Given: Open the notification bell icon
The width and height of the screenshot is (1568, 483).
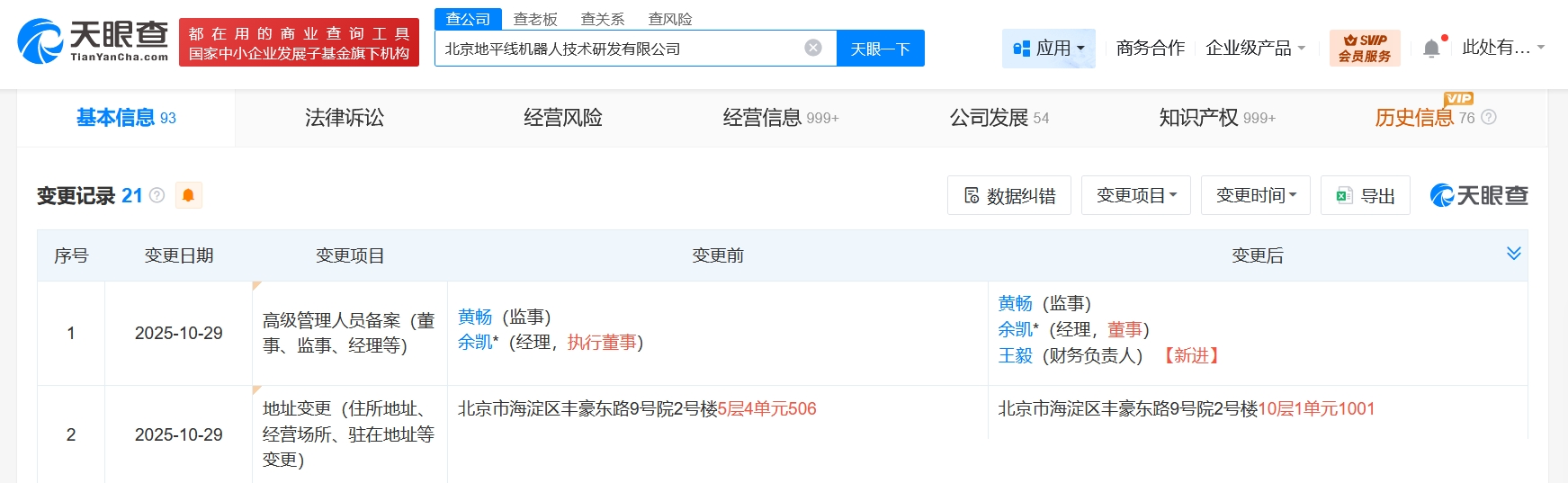Looking at the screenshot, I should point(1431,49).
